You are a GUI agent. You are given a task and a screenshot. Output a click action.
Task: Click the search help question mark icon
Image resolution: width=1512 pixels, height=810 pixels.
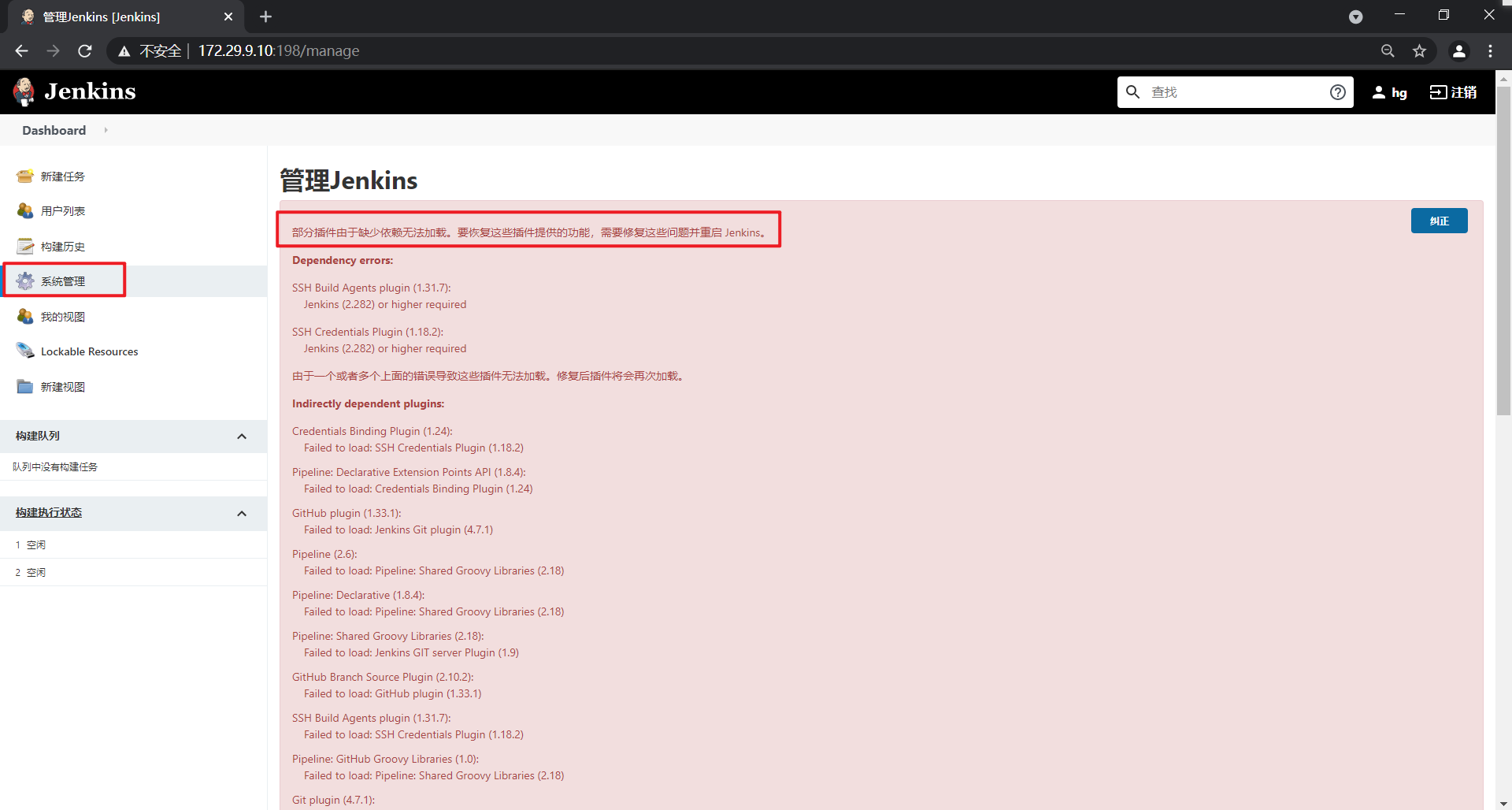(x=1337, y=92)
